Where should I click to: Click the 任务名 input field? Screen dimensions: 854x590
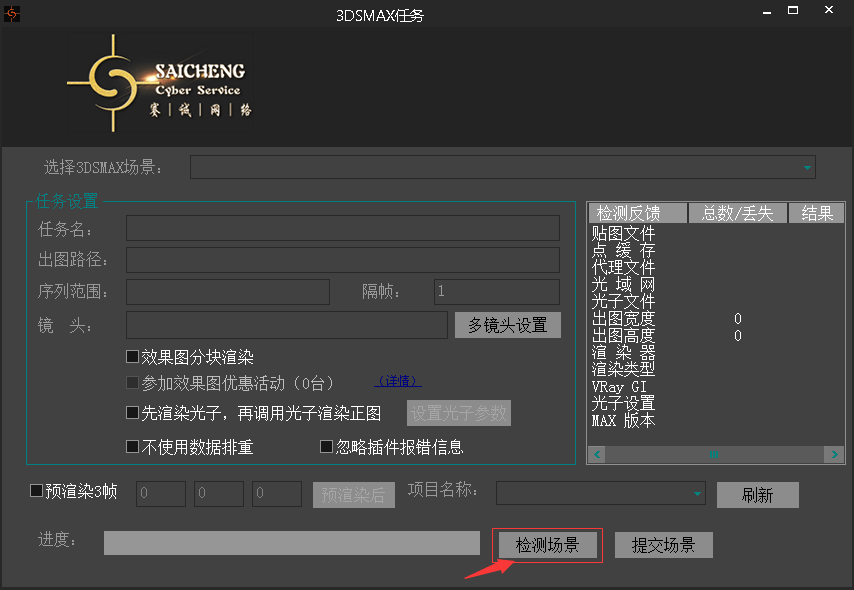[x=343, y=228]
